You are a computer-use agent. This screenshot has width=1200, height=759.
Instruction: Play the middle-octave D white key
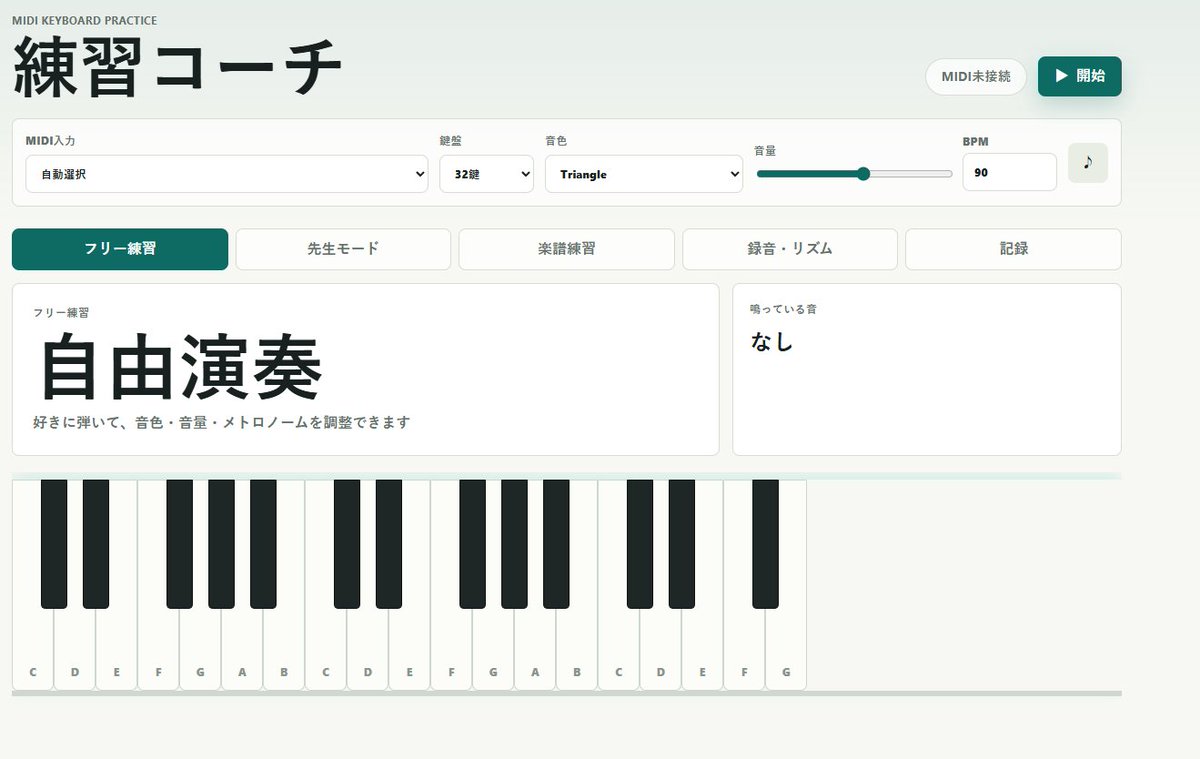coord(368,650)
